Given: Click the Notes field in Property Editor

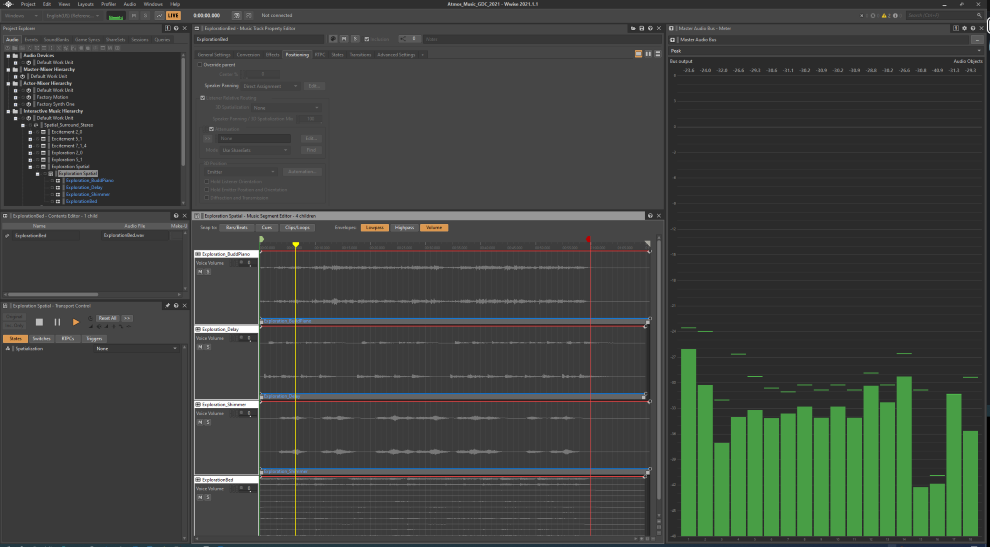Looking at the screenshot, I should pos(540,39).
